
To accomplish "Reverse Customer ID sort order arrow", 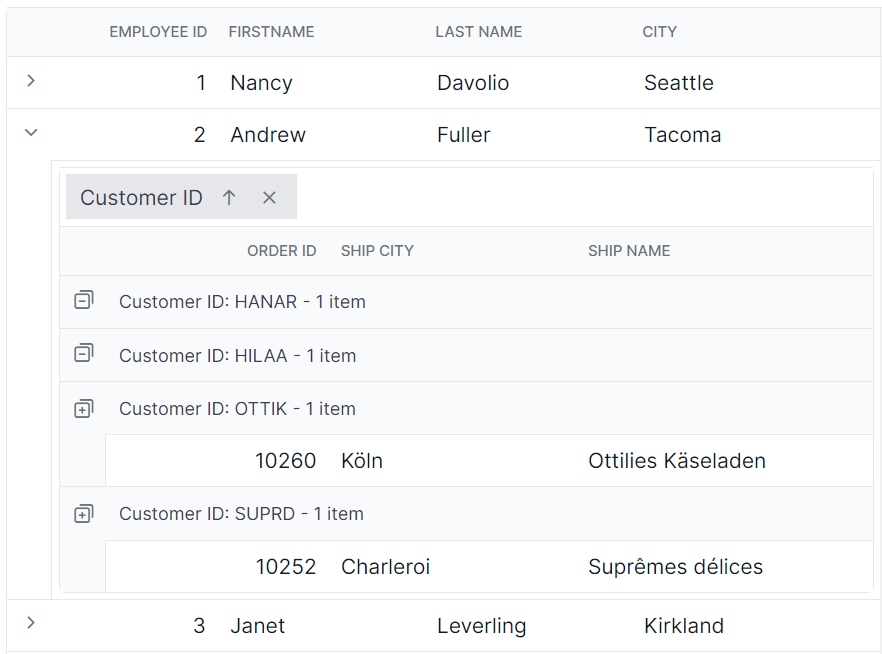I will coord(229,197).
